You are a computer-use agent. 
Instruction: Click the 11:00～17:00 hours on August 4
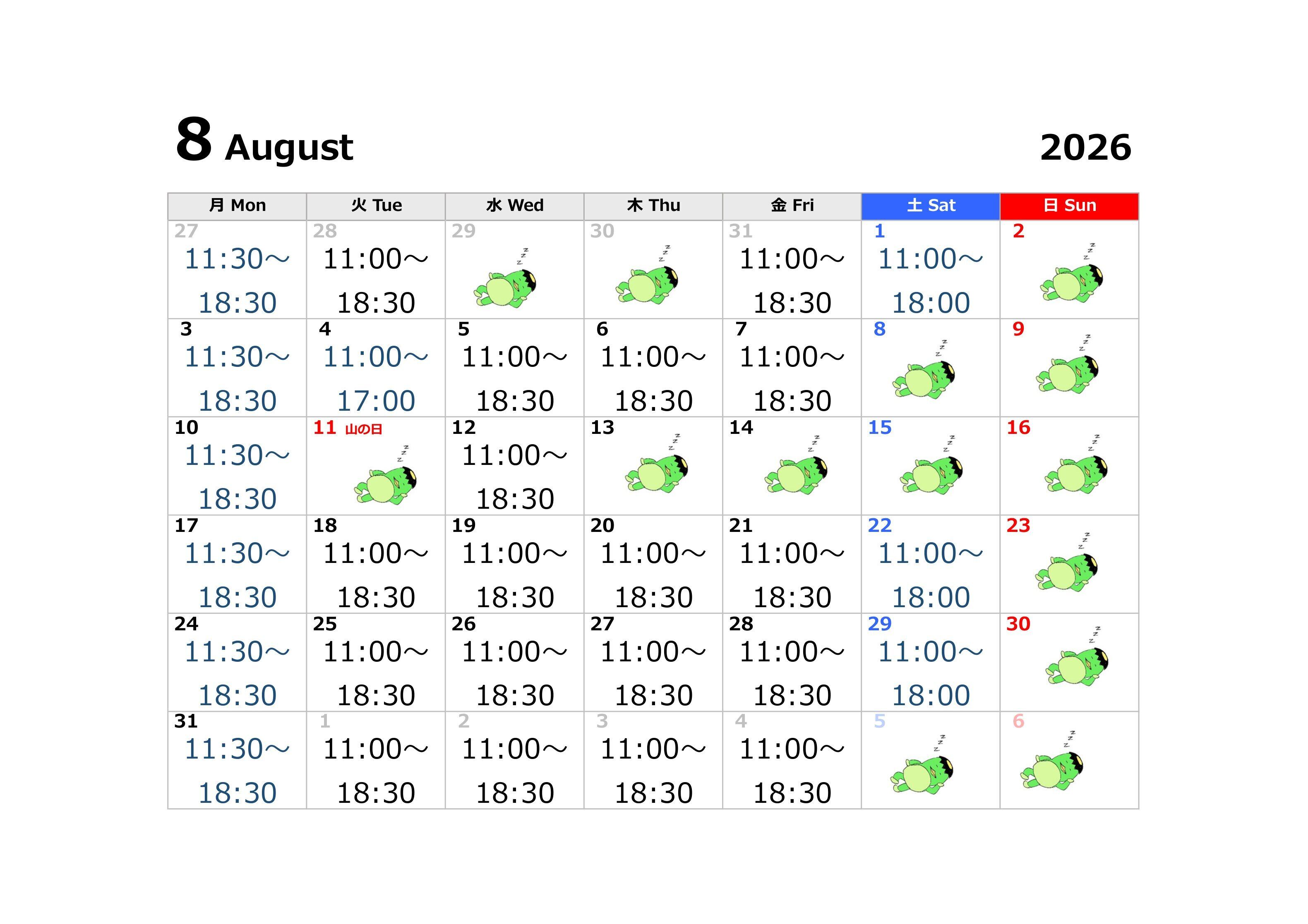tap(375, 379)
